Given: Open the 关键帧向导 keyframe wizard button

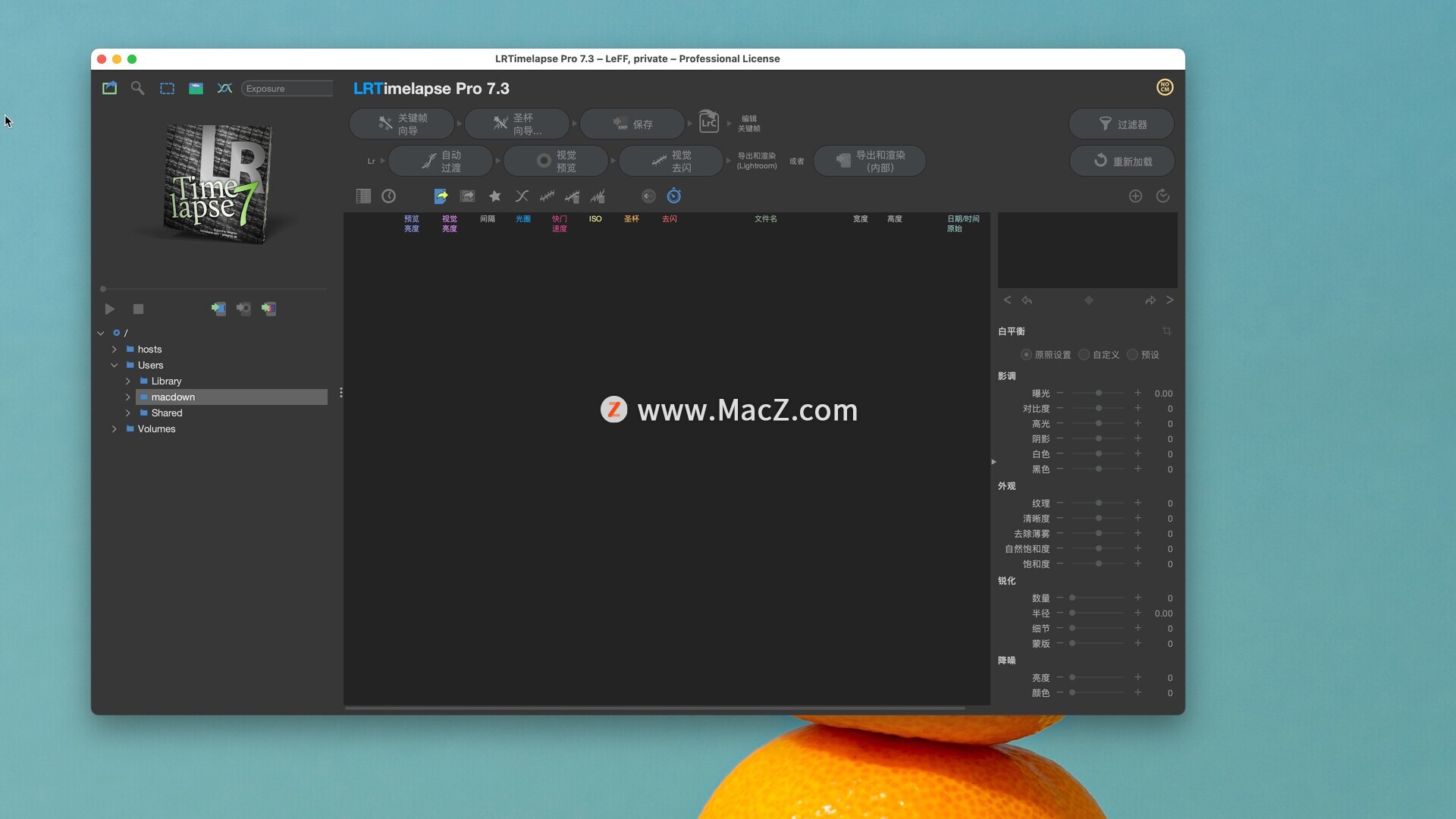Looking at the screenshot, I should (x=402, y=124).
